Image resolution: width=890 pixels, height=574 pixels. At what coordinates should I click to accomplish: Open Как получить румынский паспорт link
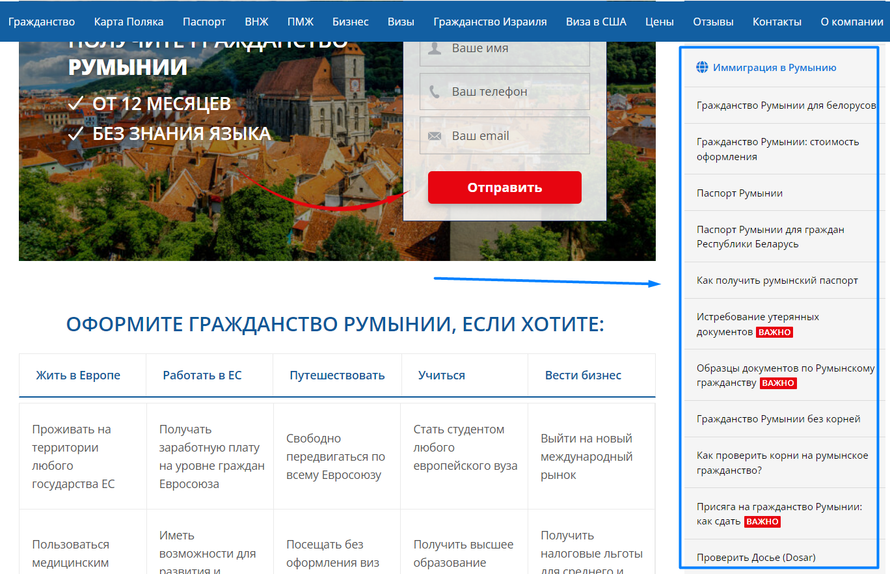pos(777,280)
